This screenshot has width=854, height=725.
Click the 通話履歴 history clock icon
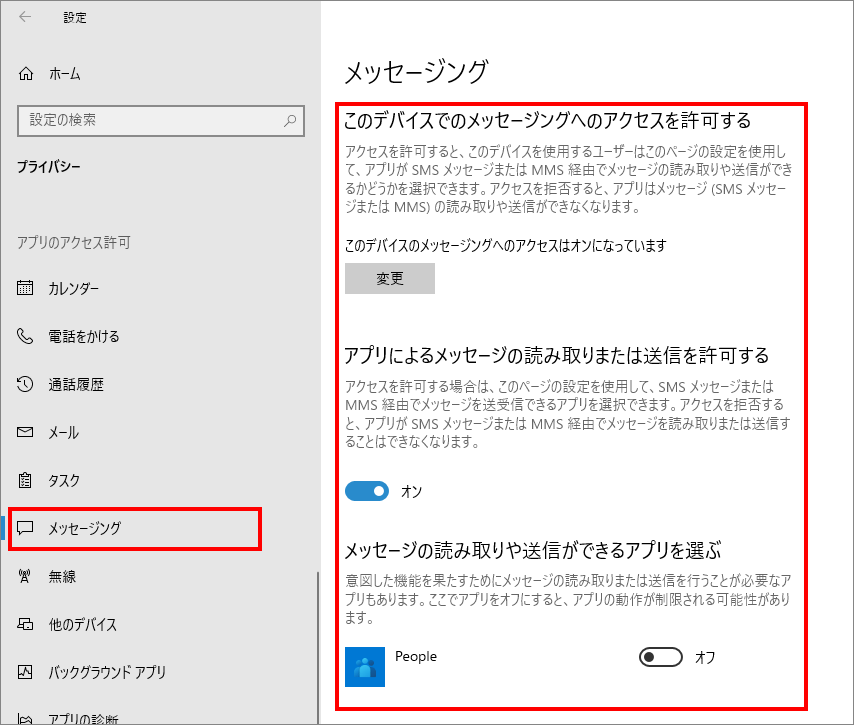(x=25, y=384)
